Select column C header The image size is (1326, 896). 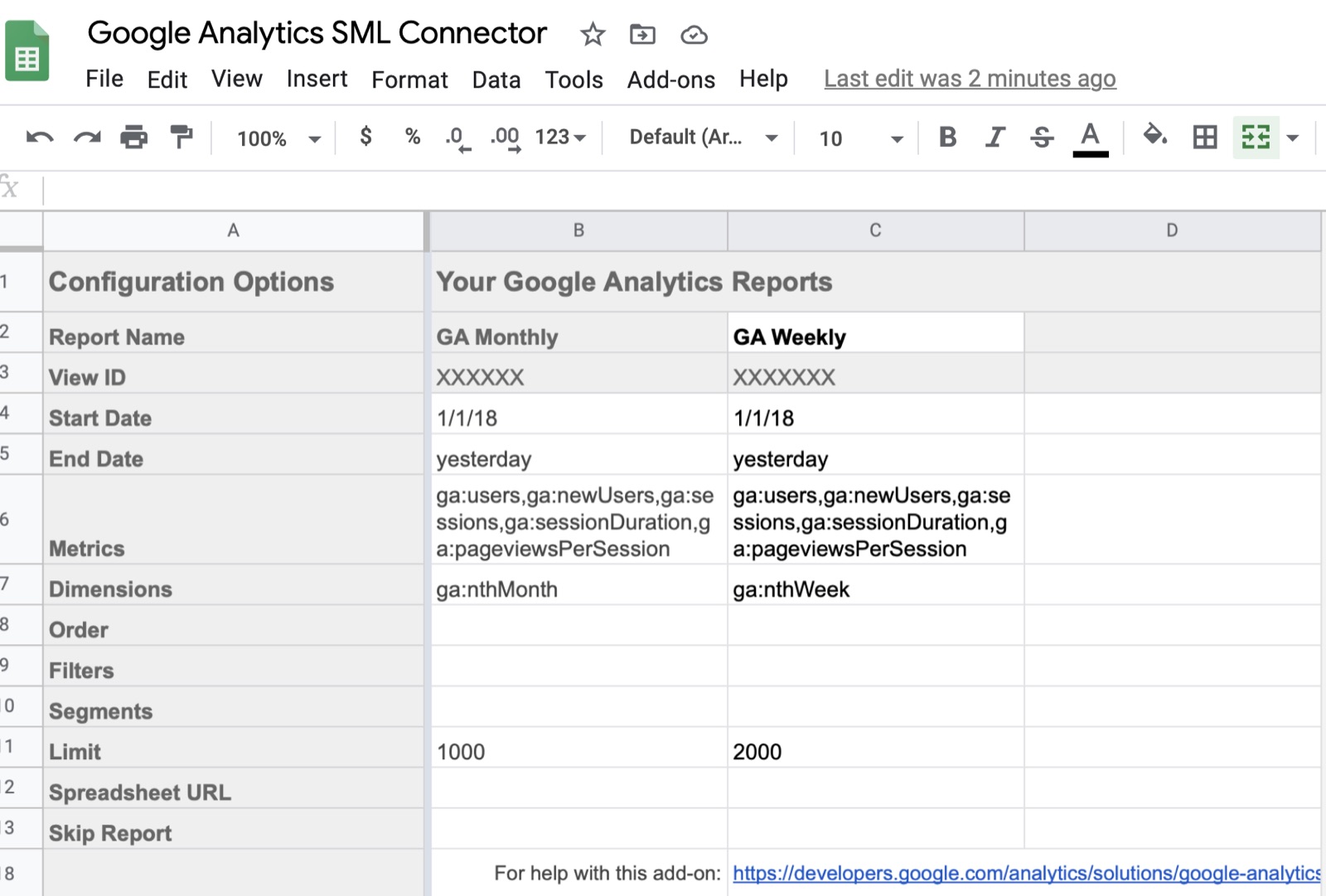[875, 230]
